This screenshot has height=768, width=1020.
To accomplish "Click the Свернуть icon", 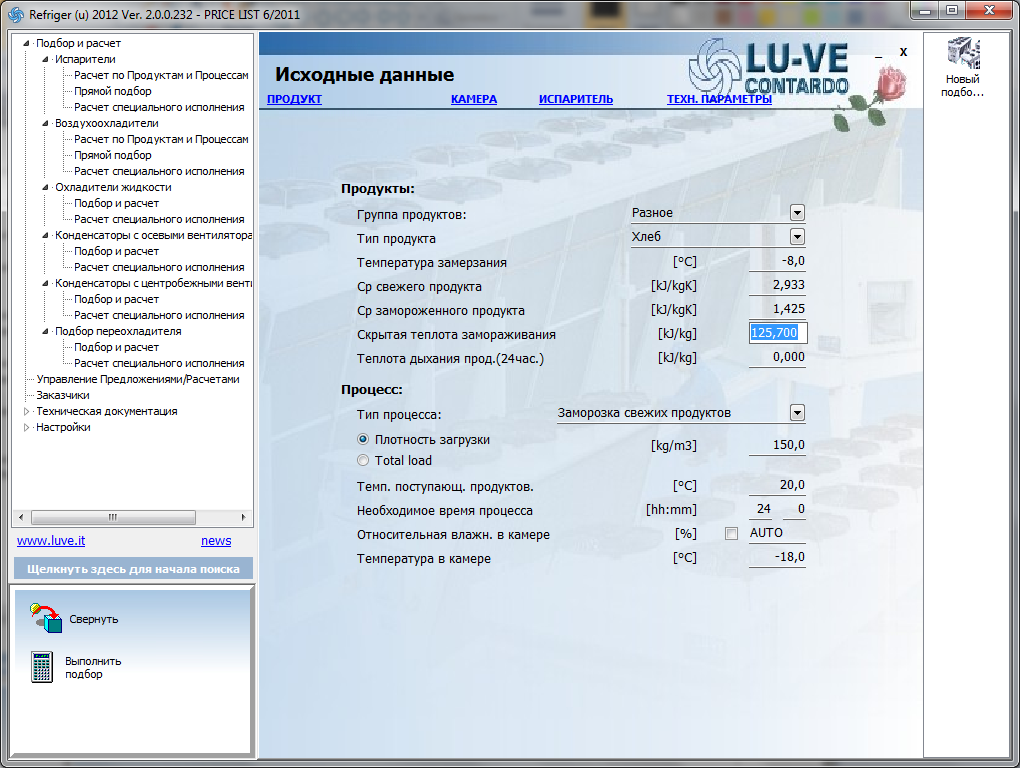I will 46,618.
